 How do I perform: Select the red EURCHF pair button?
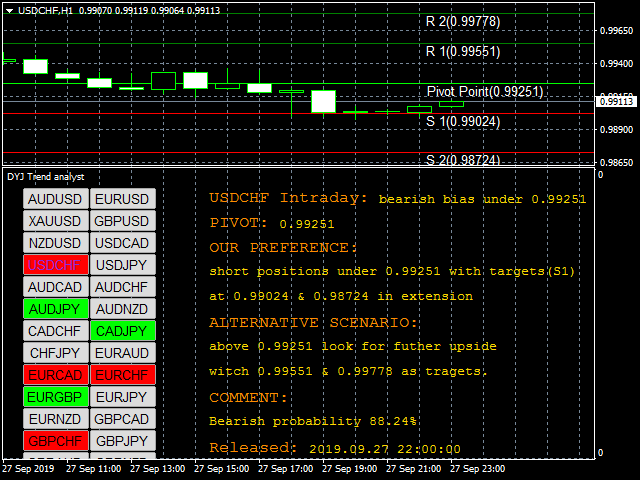pos(123,375)
